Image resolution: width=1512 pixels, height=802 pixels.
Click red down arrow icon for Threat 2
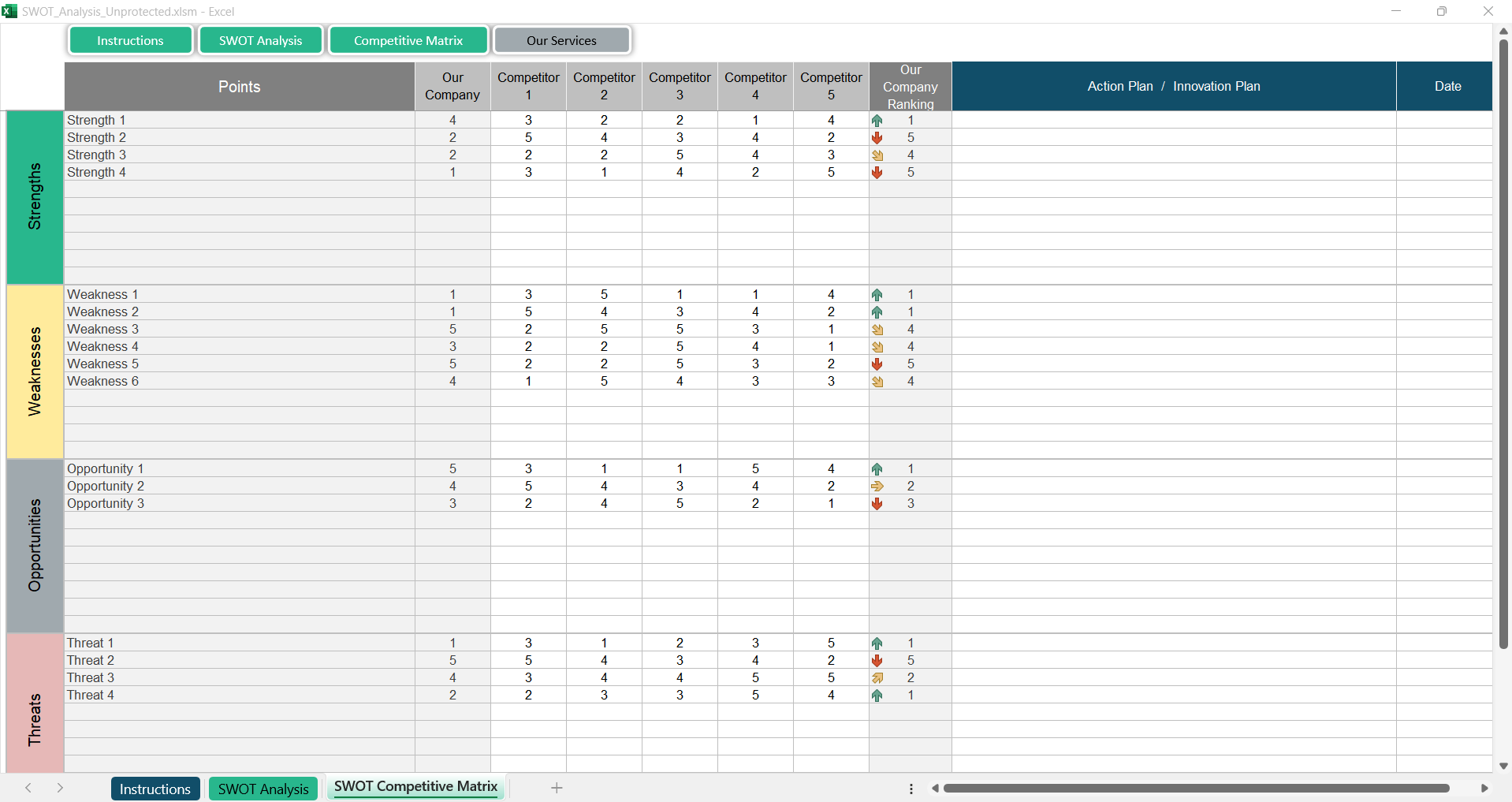tap(877, 661)
